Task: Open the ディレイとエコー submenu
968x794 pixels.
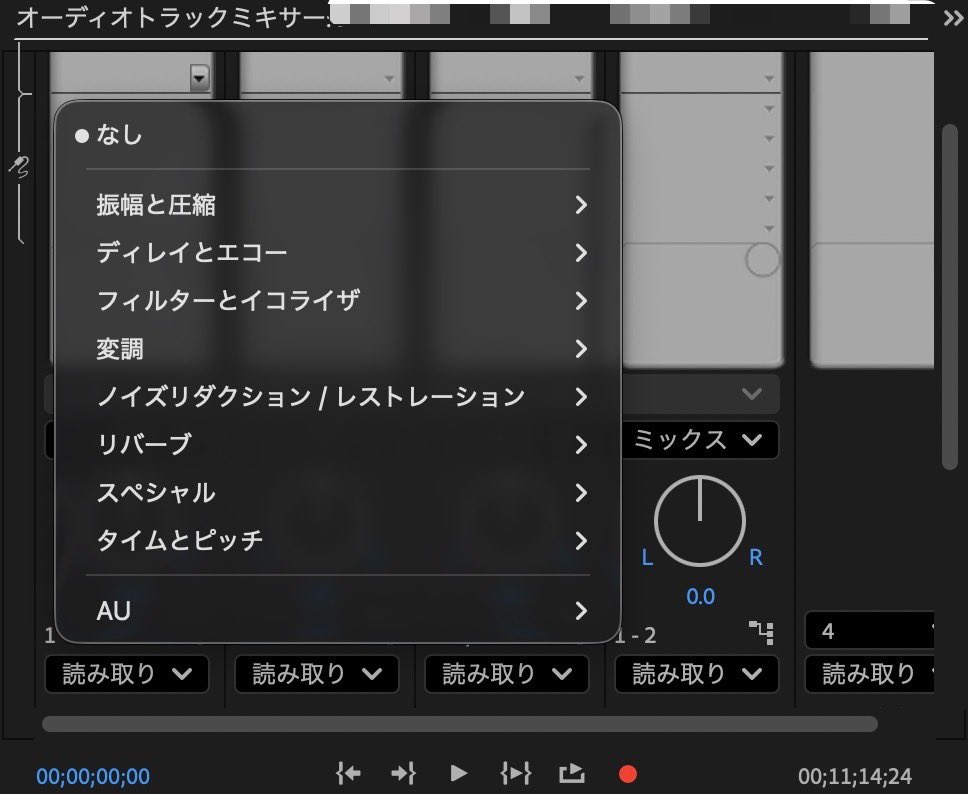Action: [338, 253]
